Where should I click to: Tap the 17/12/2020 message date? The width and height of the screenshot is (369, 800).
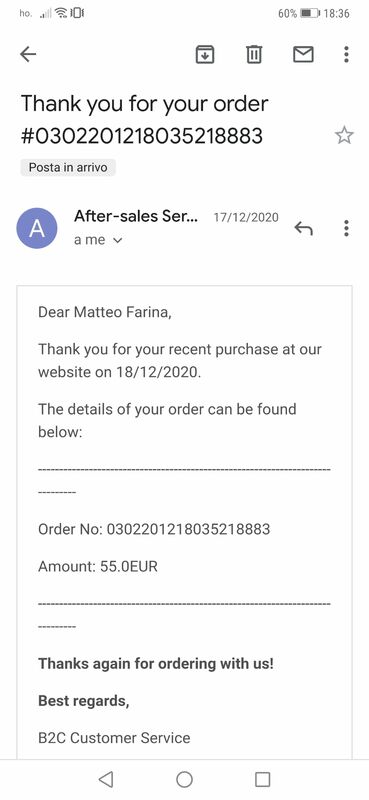click(246, 217)
